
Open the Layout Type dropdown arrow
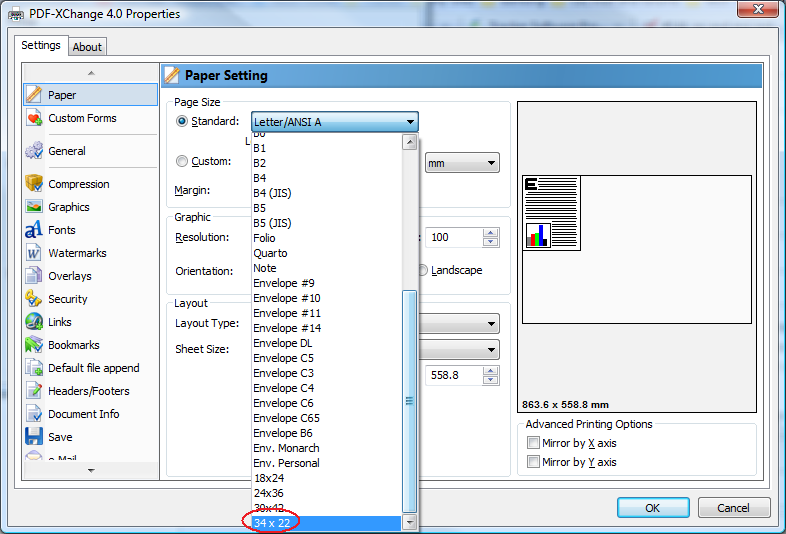[491, 324]
